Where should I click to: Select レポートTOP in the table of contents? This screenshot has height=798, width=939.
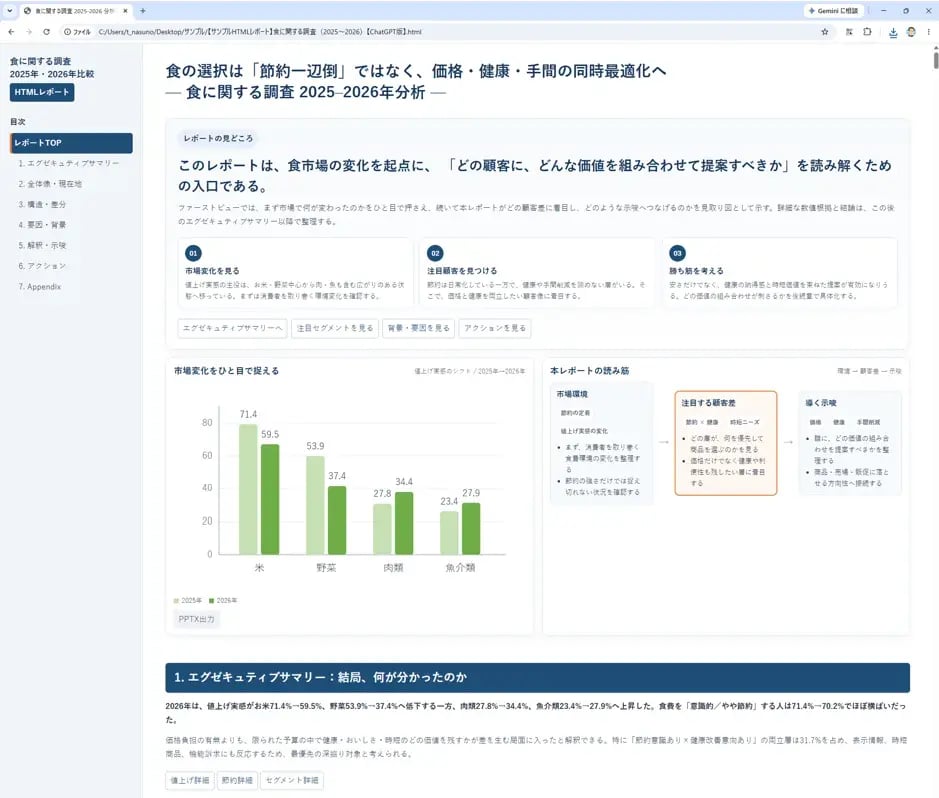tap(71, 143)
